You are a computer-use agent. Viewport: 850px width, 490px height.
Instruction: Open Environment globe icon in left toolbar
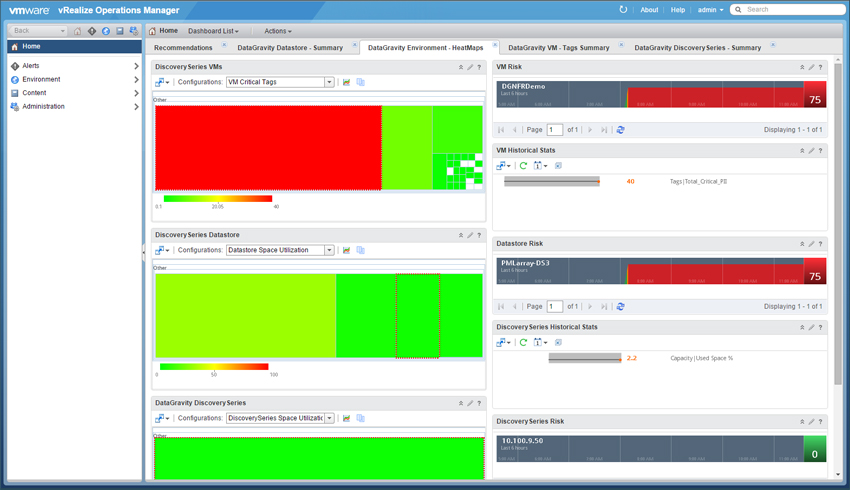coord(106,31)
